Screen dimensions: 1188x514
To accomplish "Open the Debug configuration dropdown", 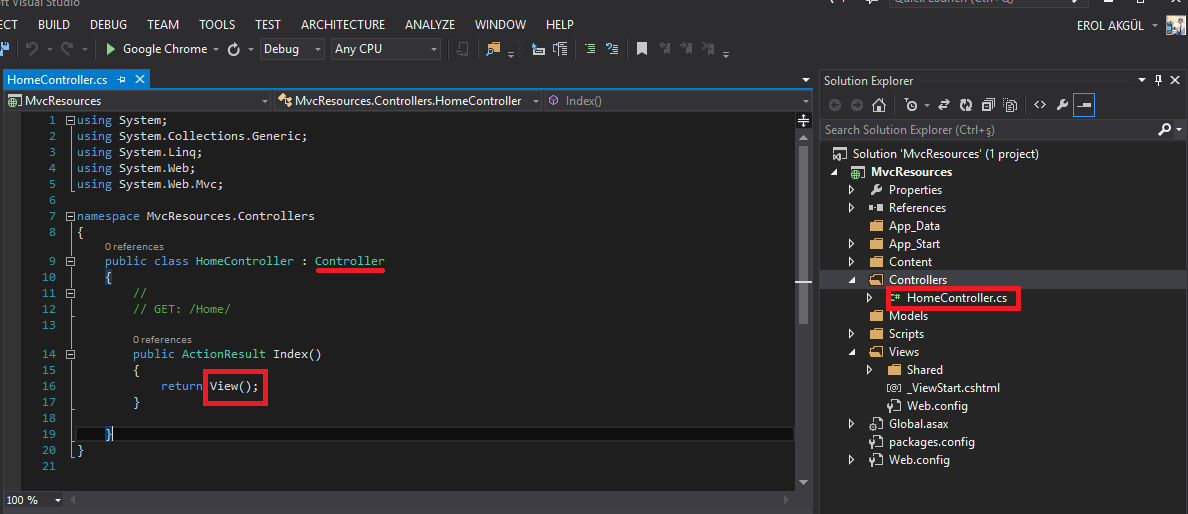I will 292,49.
